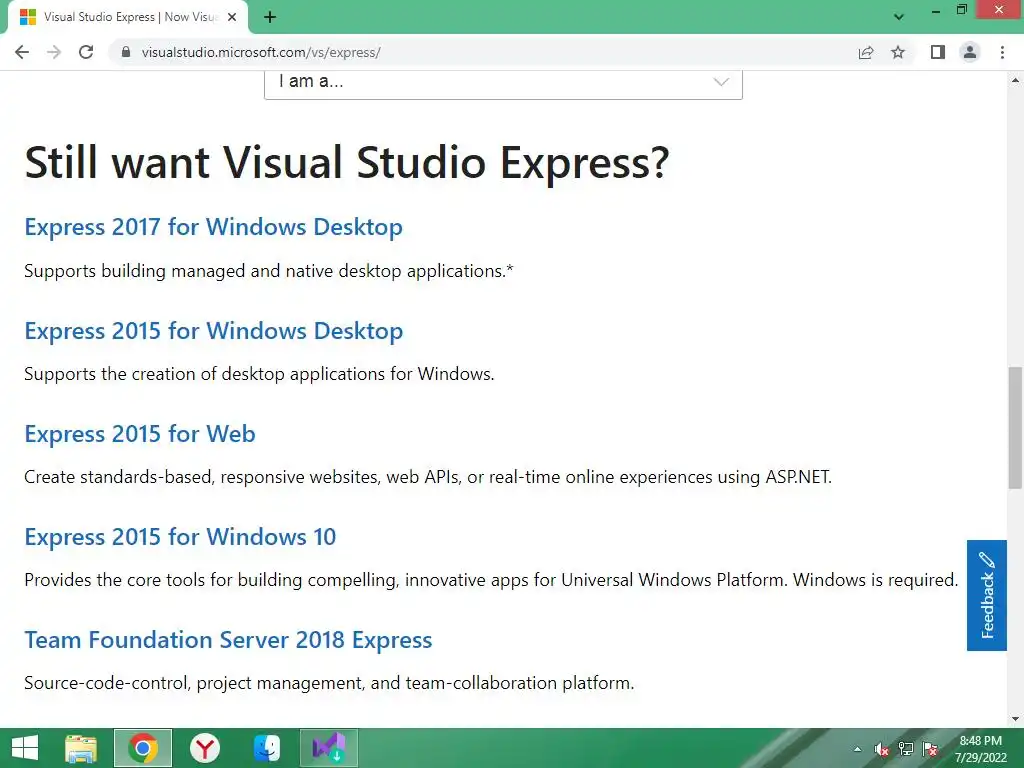Open Express 2015 for Windows 10

[180, 537]
